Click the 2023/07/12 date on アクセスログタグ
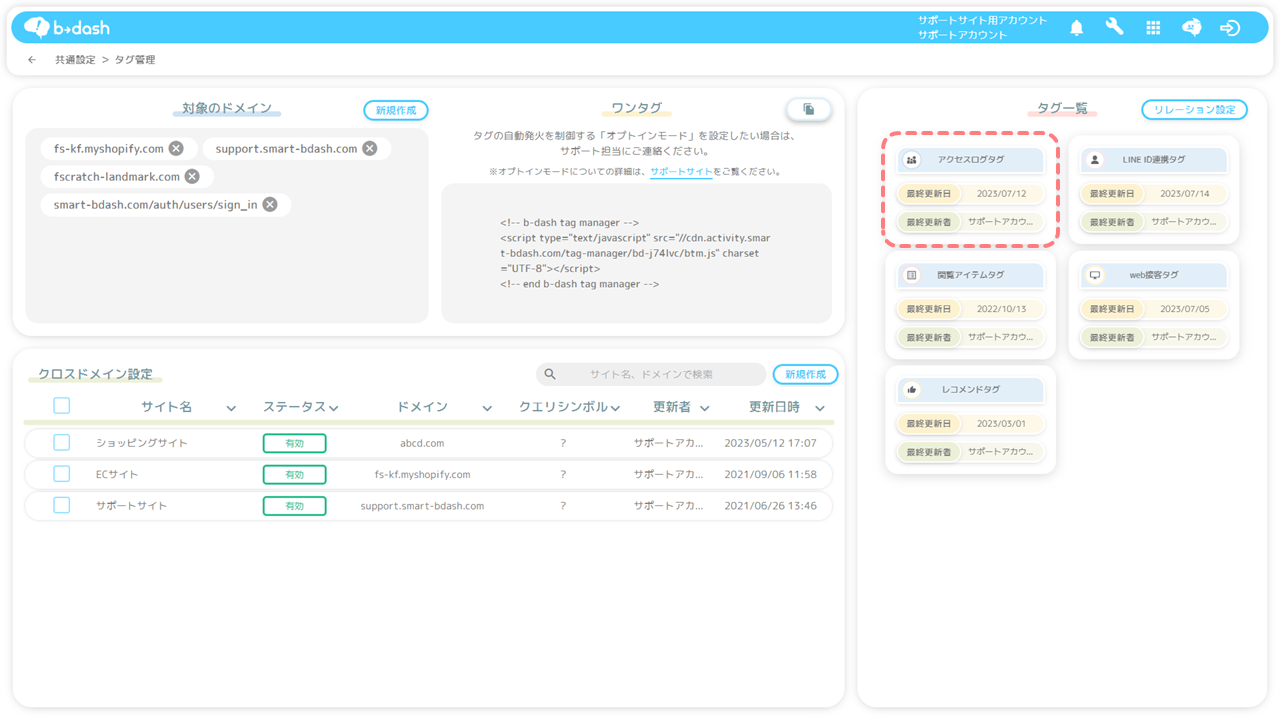This screenshot has height=720, width=1280. click(1001, 194)
